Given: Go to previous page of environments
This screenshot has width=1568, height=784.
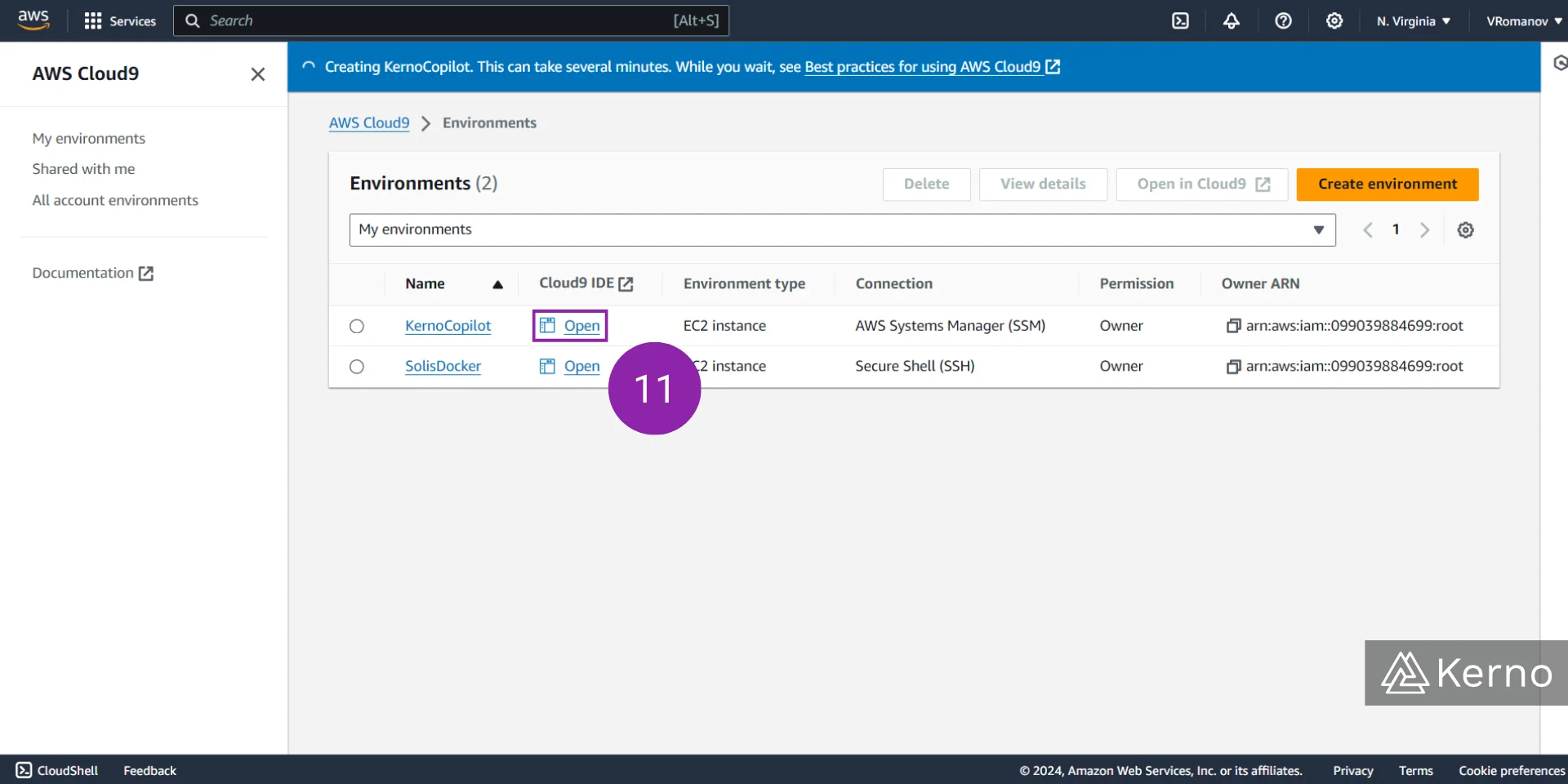Looking at the screenshot, I should pos(1368,230).
